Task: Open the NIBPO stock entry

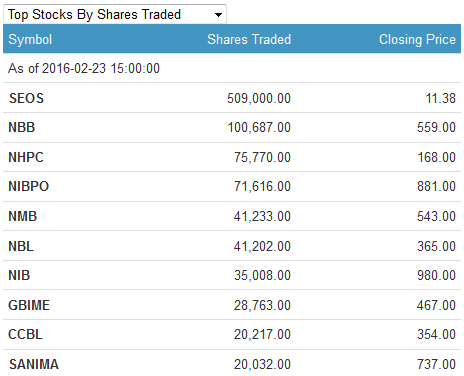Action: [29, 186]
